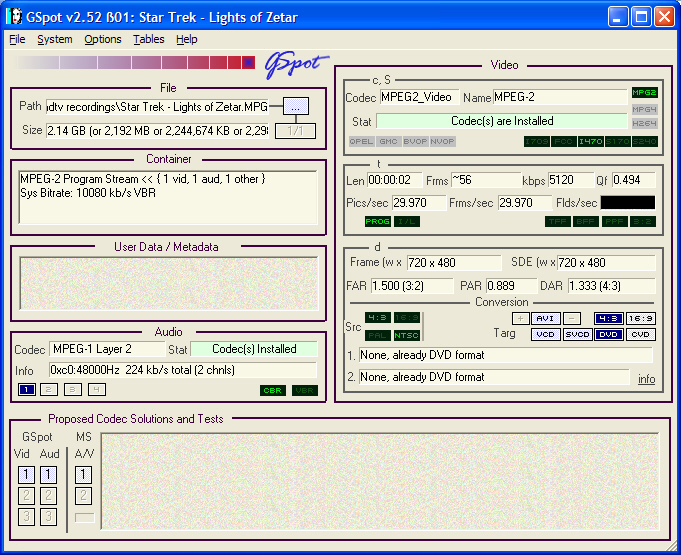Click the MPG2 codec indicator
681x555 pixels.
coord(644,92)
